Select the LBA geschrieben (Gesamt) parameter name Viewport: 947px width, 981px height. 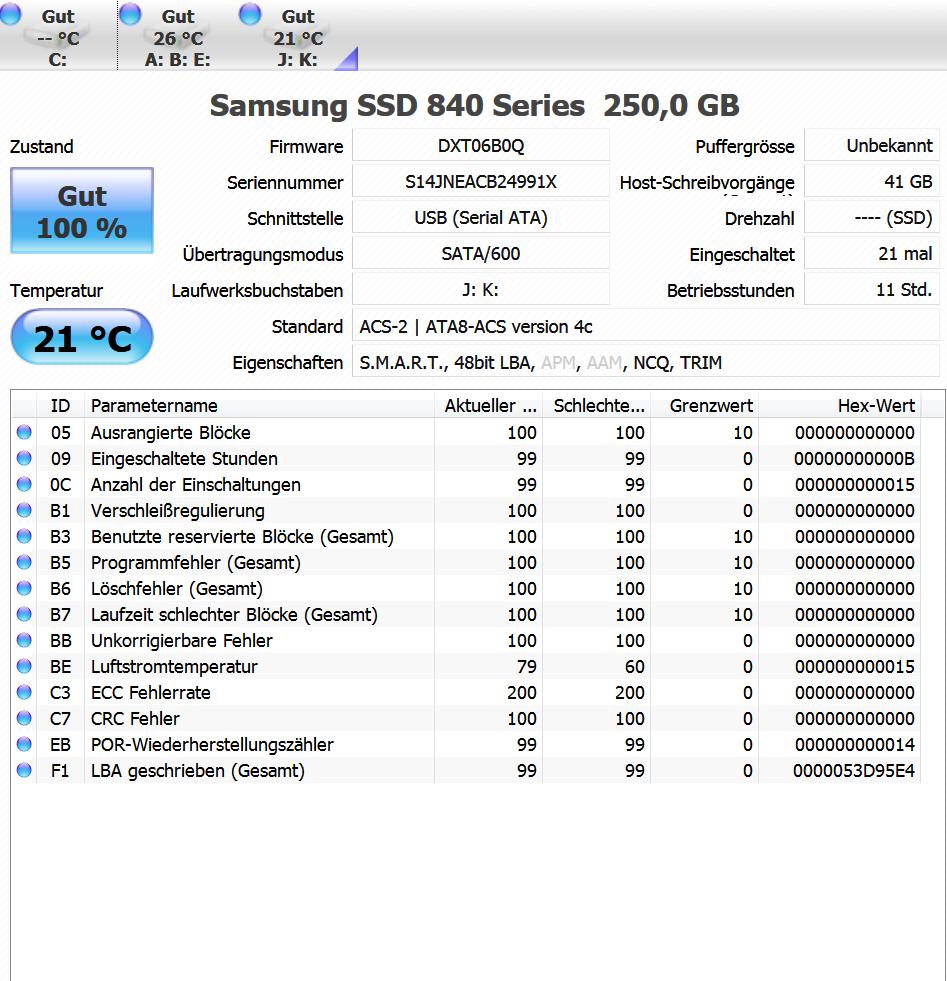(x=198, y=770)
